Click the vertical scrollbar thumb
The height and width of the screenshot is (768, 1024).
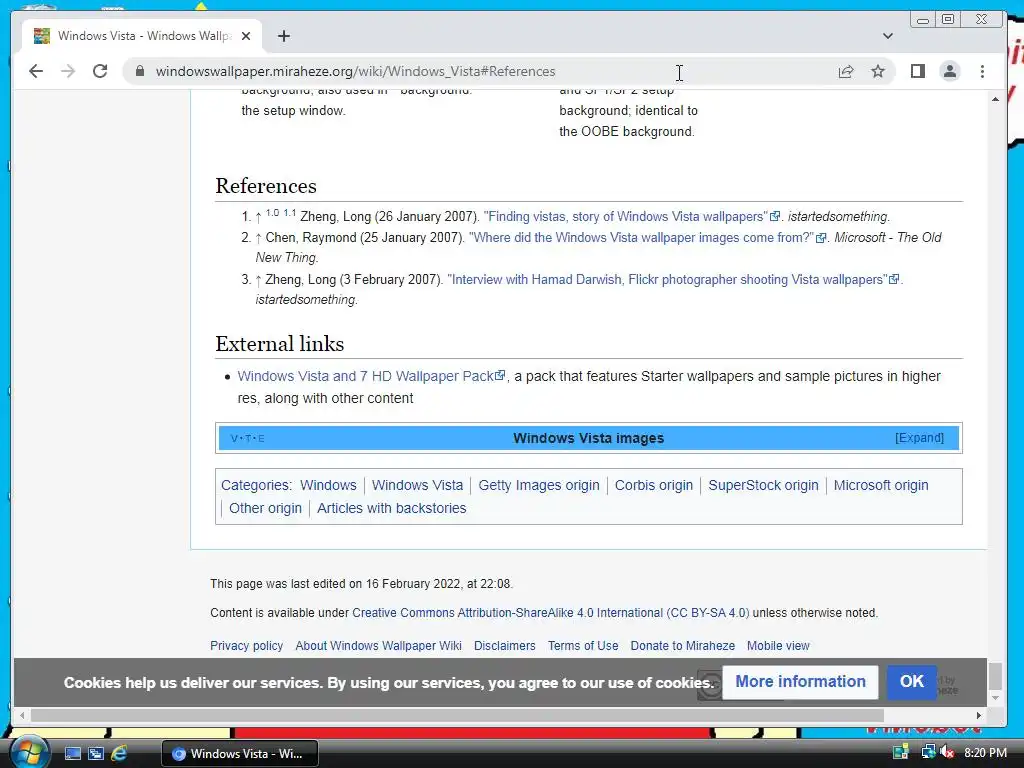(x=995, y=676)
